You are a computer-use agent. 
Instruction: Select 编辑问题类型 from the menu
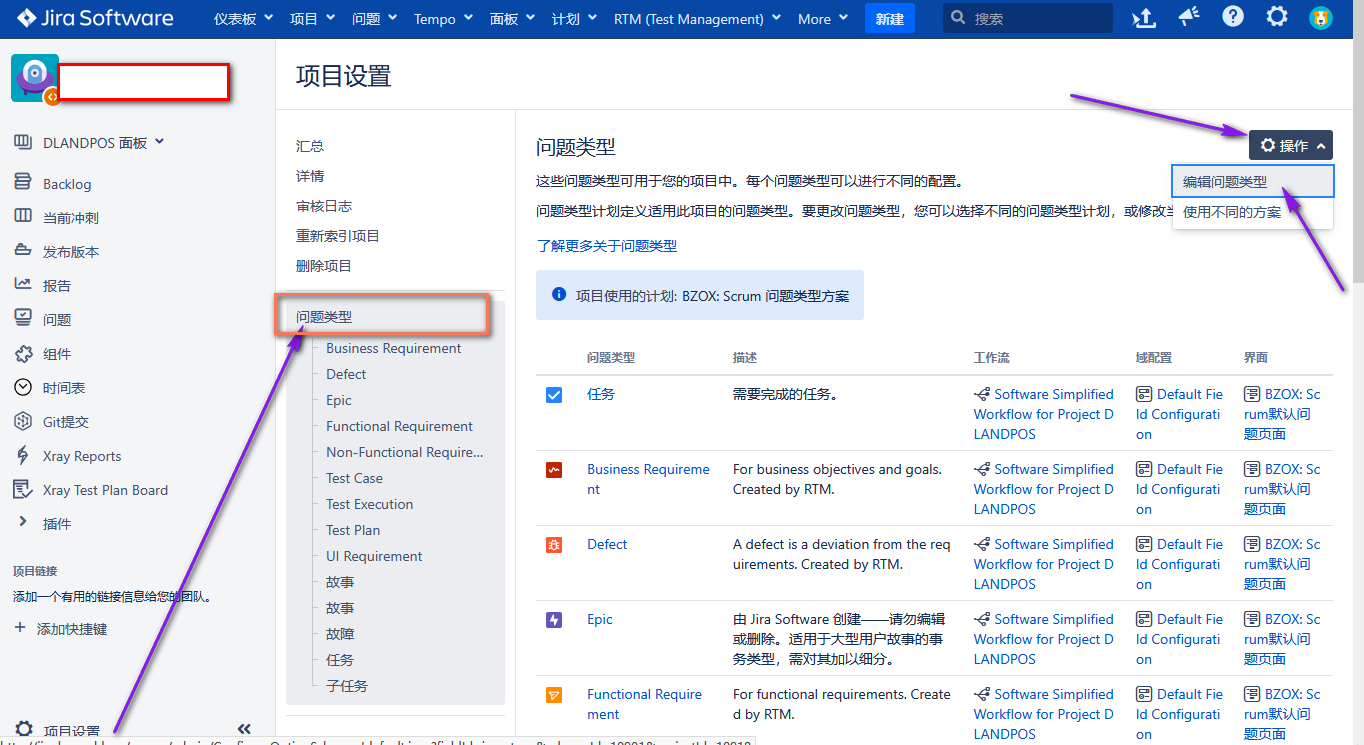click(1253, 181)
